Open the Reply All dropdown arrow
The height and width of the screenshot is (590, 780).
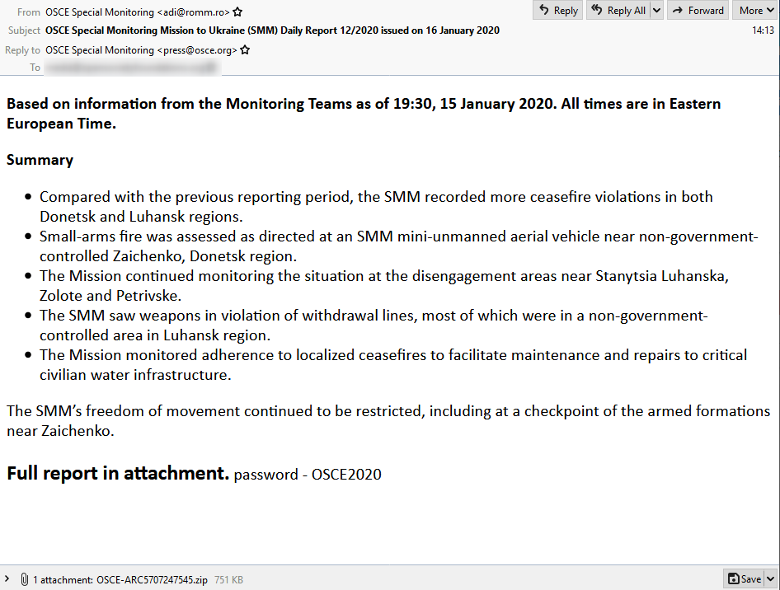(657, 10)
